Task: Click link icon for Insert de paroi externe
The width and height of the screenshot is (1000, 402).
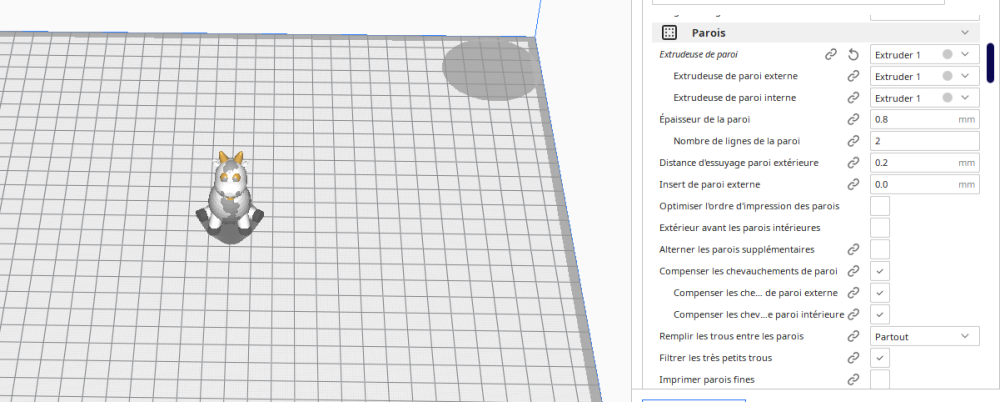Action: [853, 184]
